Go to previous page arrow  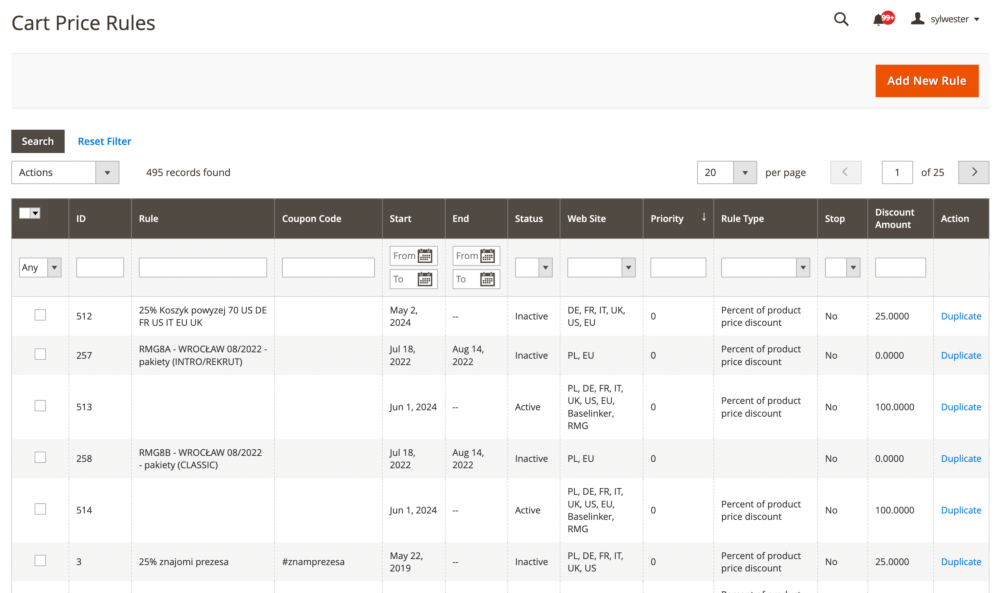[x=845, y=172]
